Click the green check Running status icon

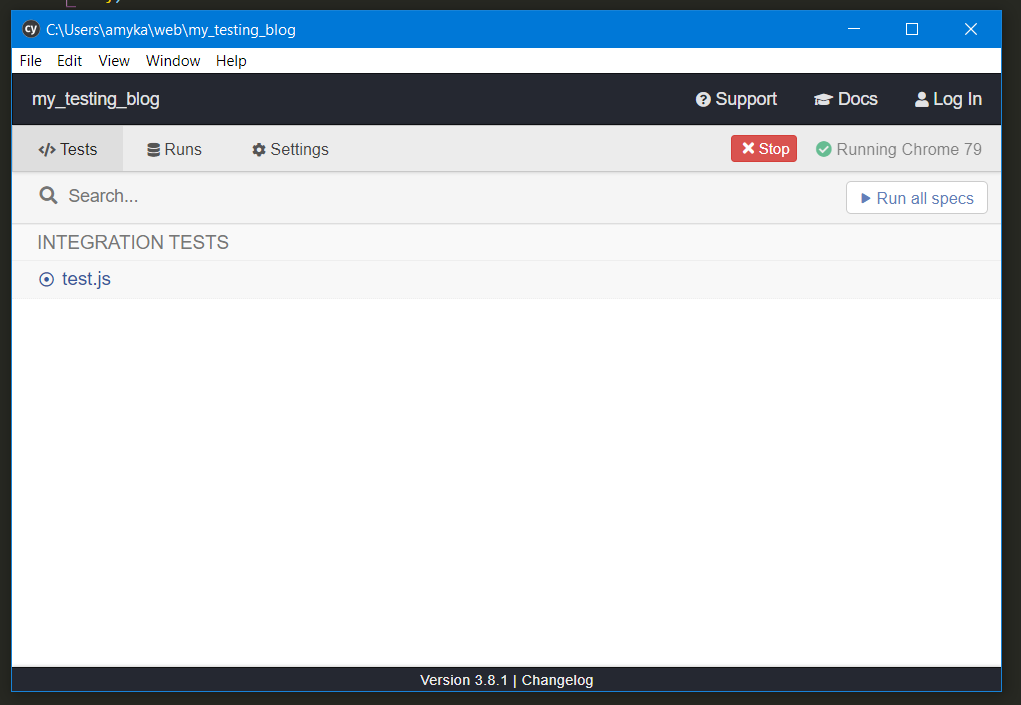click(824, 149)
